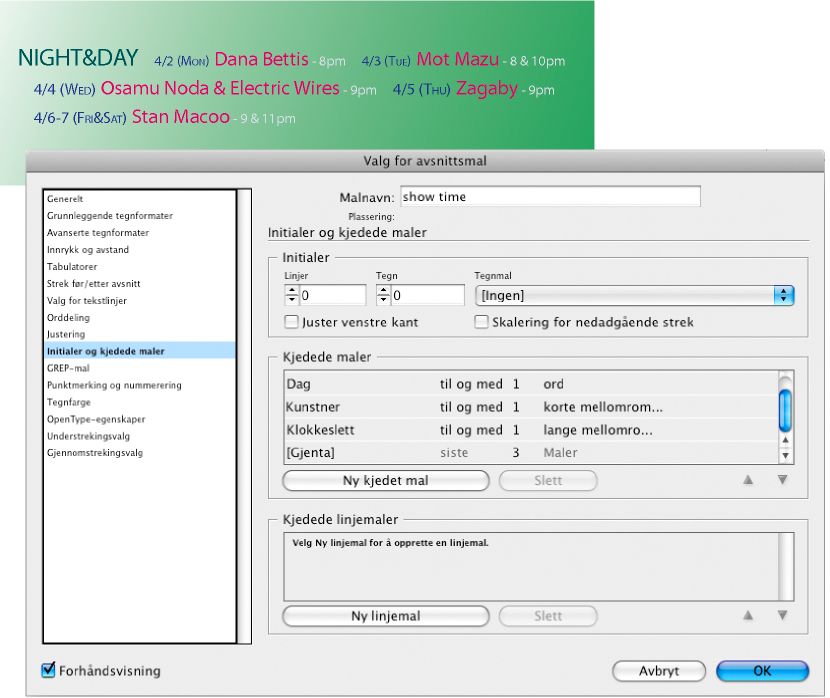Select the Kunstner nested style row
This screenshot has width=830, height=698.
click(531, 407)
